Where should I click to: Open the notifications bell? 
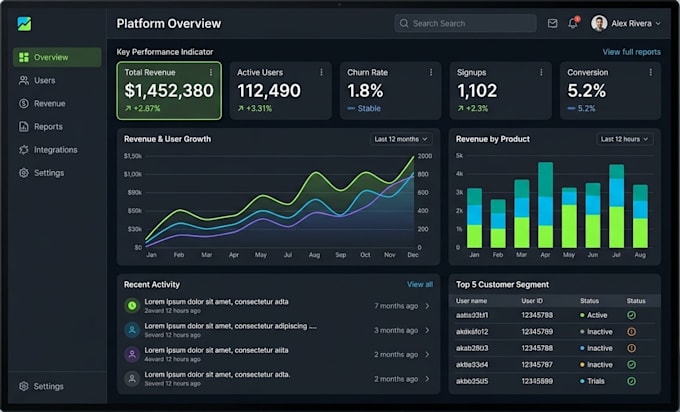coord(573,23)
